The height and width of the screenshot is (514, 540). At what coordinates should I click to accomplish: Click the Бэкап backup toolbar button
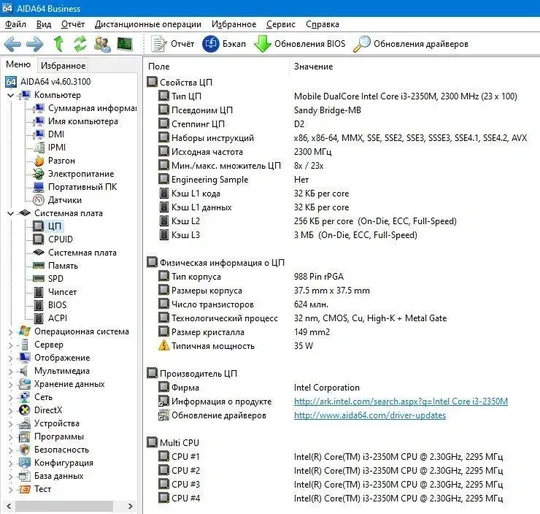(x=224, y=44)
